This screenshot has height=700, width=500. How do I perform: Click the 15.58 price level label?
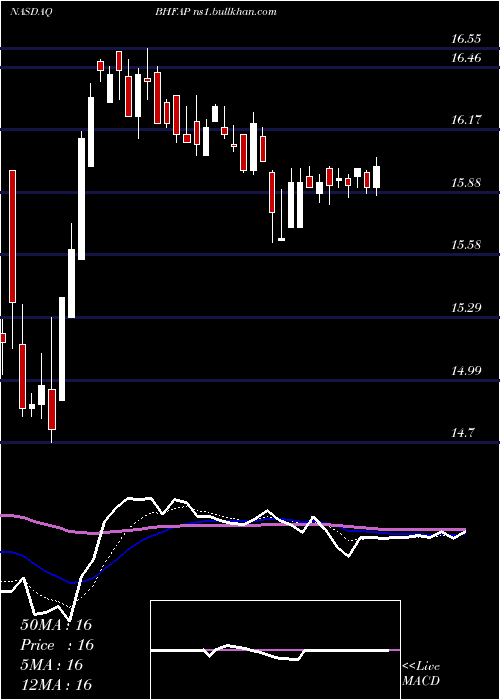(x=466, y=245)
